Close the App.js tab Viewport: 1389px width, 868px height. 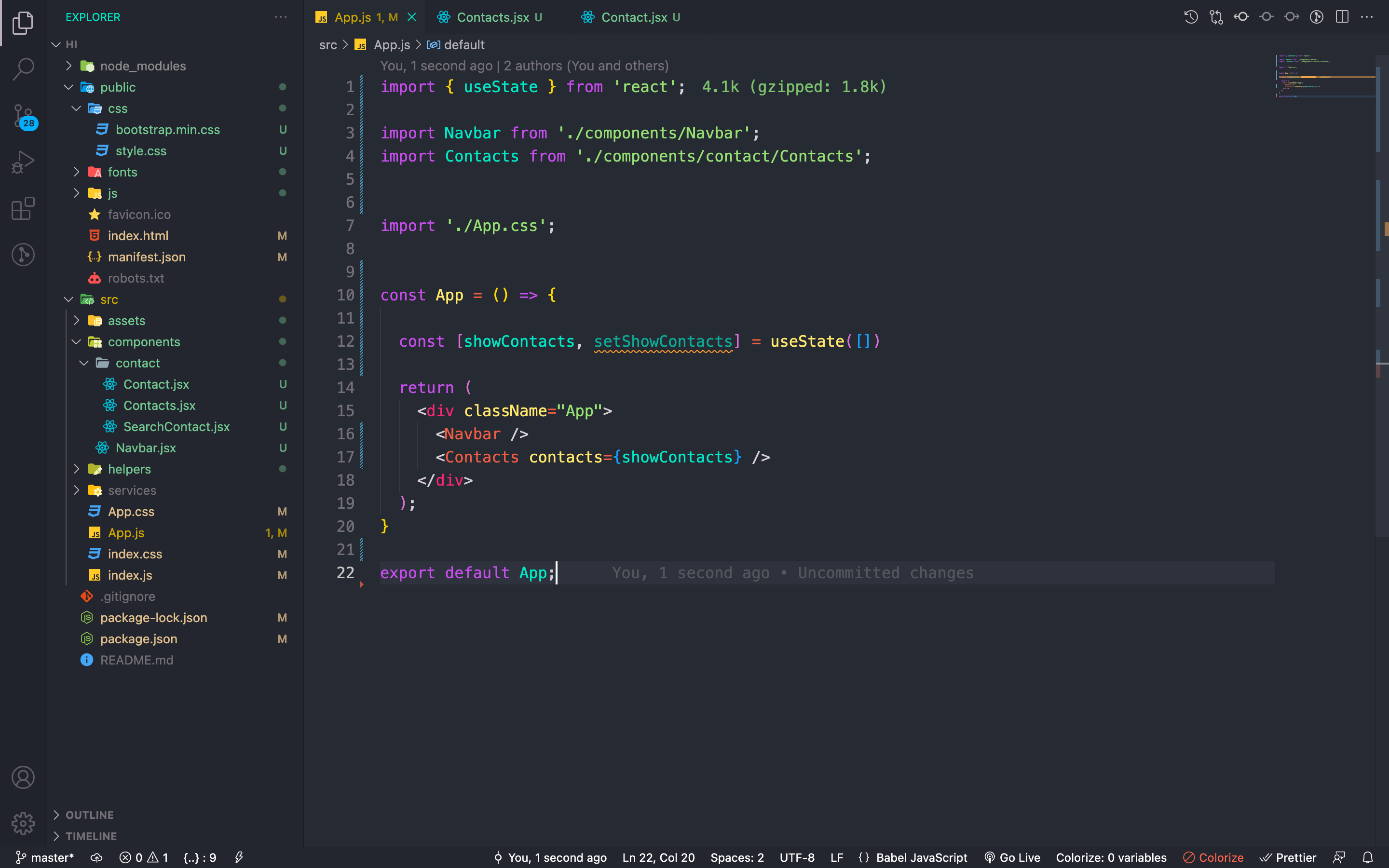pyautogui.click(x=411, y=17)
